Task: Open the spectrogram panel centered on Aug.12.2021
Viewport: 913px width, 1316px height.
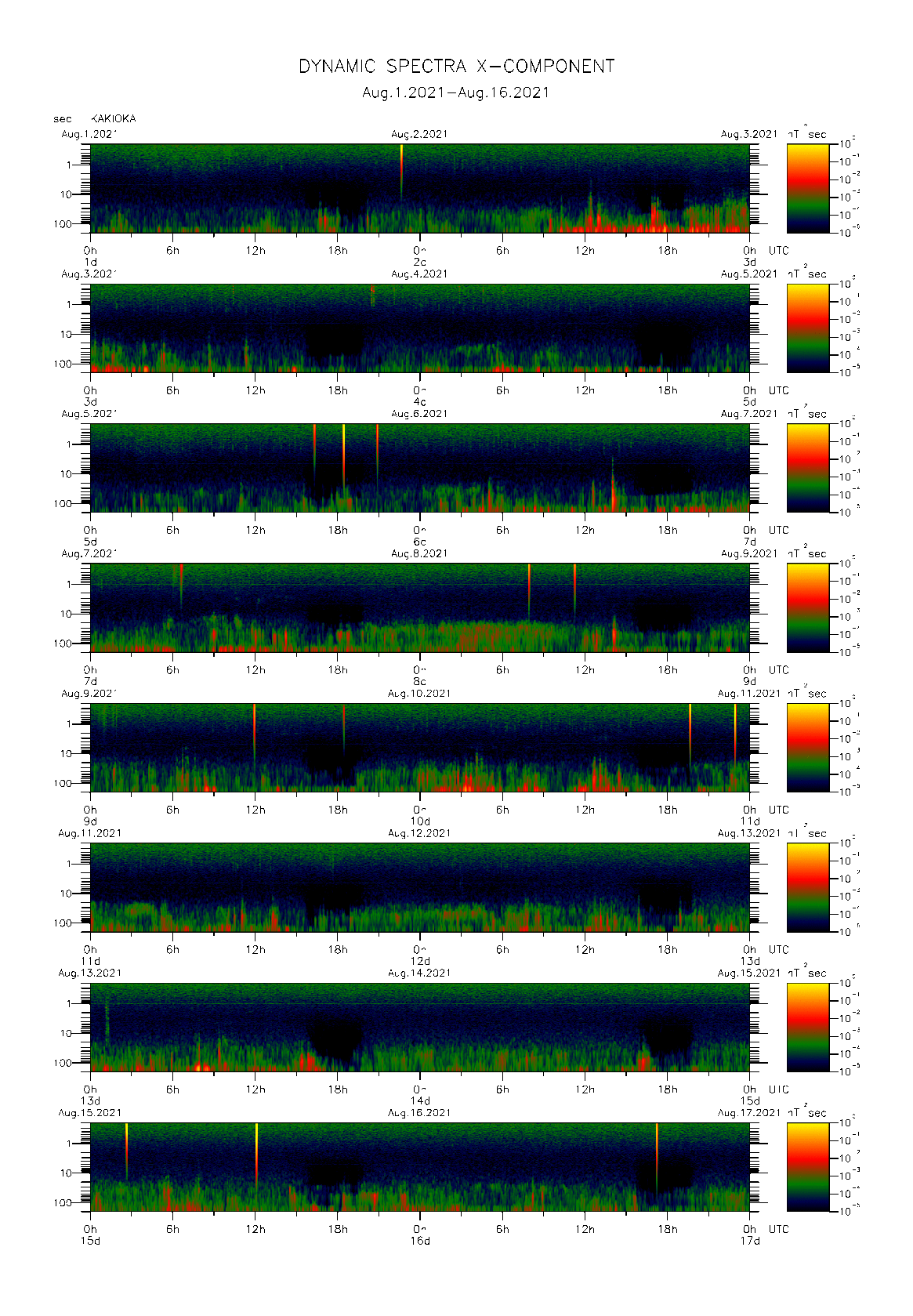Action: [x=420, y=887]
